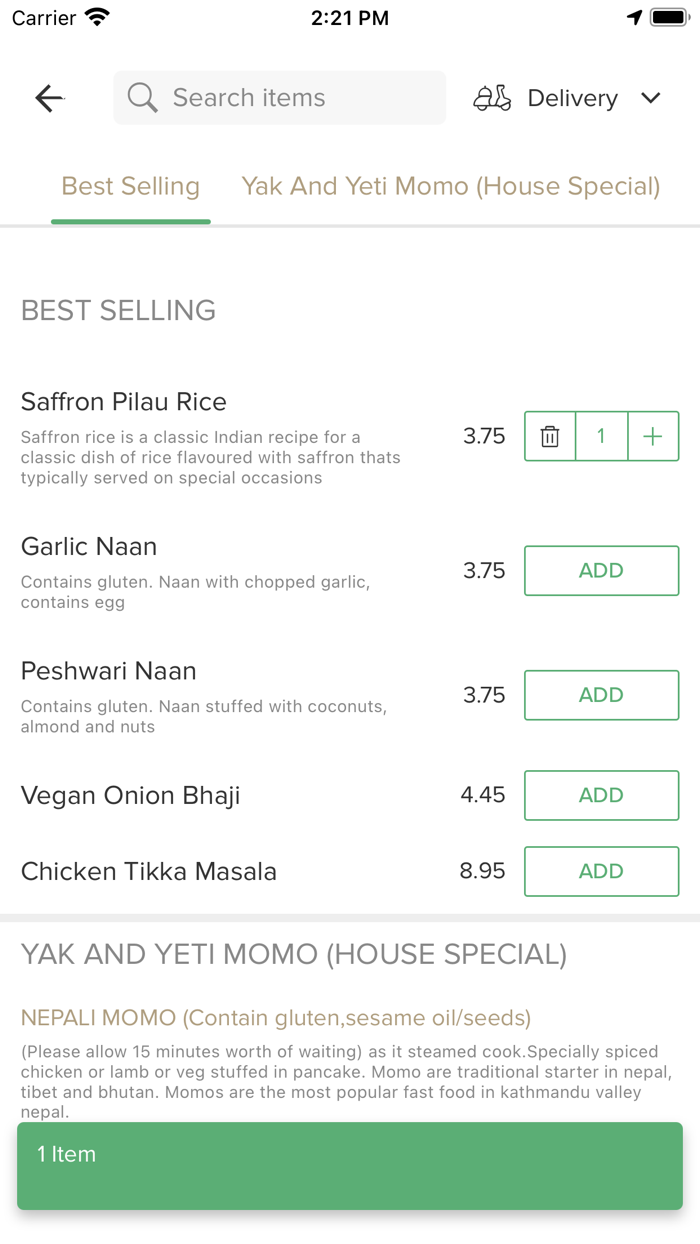This screenshot has width=700, height=1244.
Task: Open the Saffron Pilau Rice item name
Action: [124, 402]
